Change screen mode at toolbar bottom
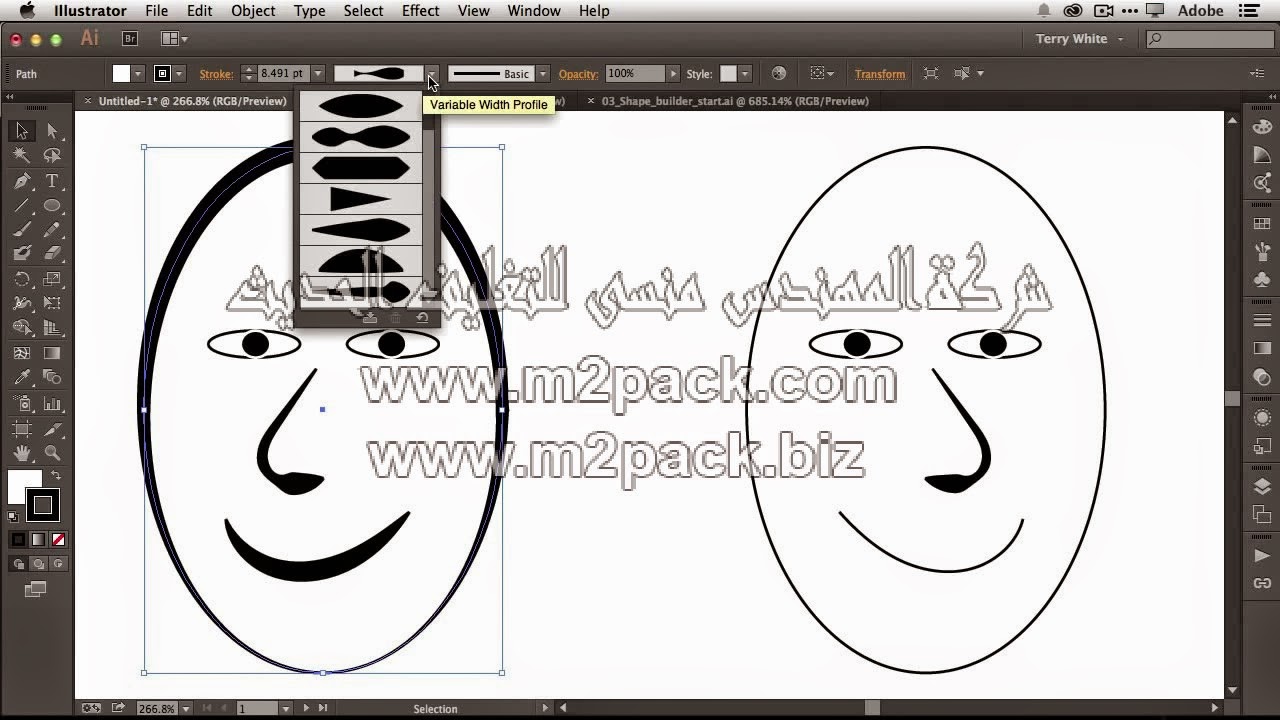Image resolution: width=1280 pixels, height=720 pixels. (x=36, y=590)
